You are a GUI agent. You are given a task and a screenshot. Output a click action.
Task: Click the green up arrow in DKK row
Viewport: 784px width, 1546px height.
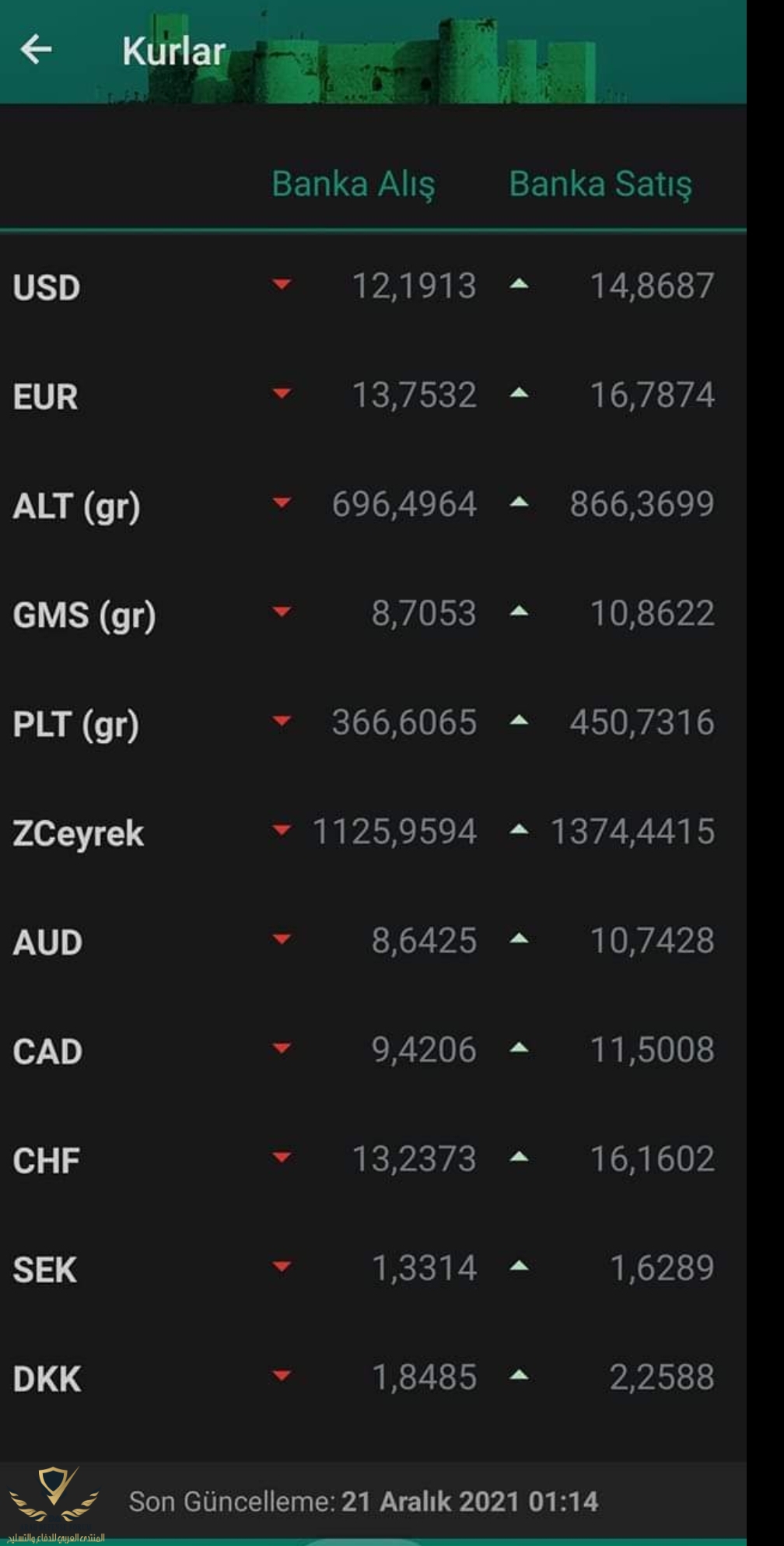pos(519,1376)
